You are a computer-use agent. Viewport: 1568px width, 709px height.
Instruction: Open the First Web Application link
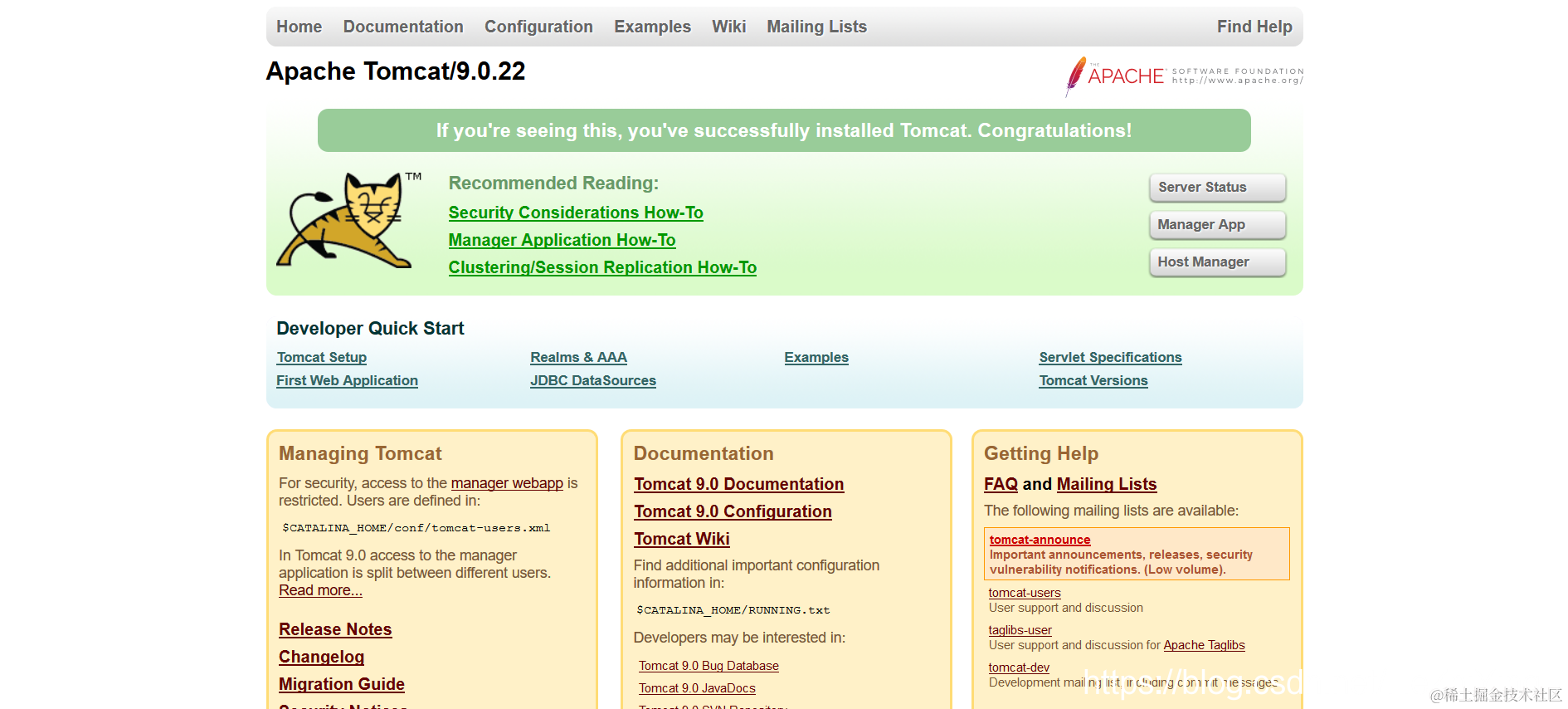[x=347, y=380]
